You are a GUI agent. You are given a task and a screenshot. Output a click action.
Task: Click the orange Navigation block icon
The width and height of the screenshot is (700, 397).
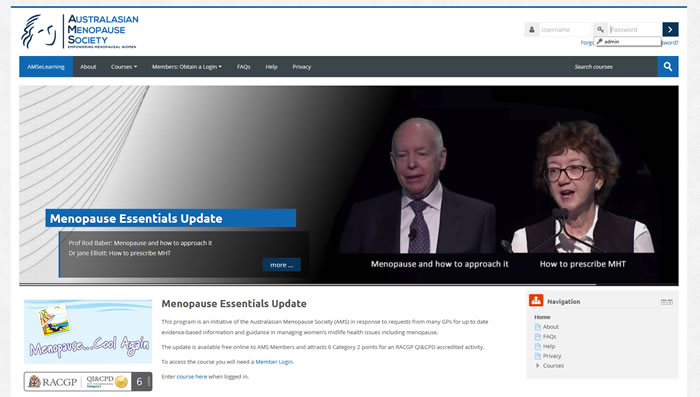pos(536,301)
